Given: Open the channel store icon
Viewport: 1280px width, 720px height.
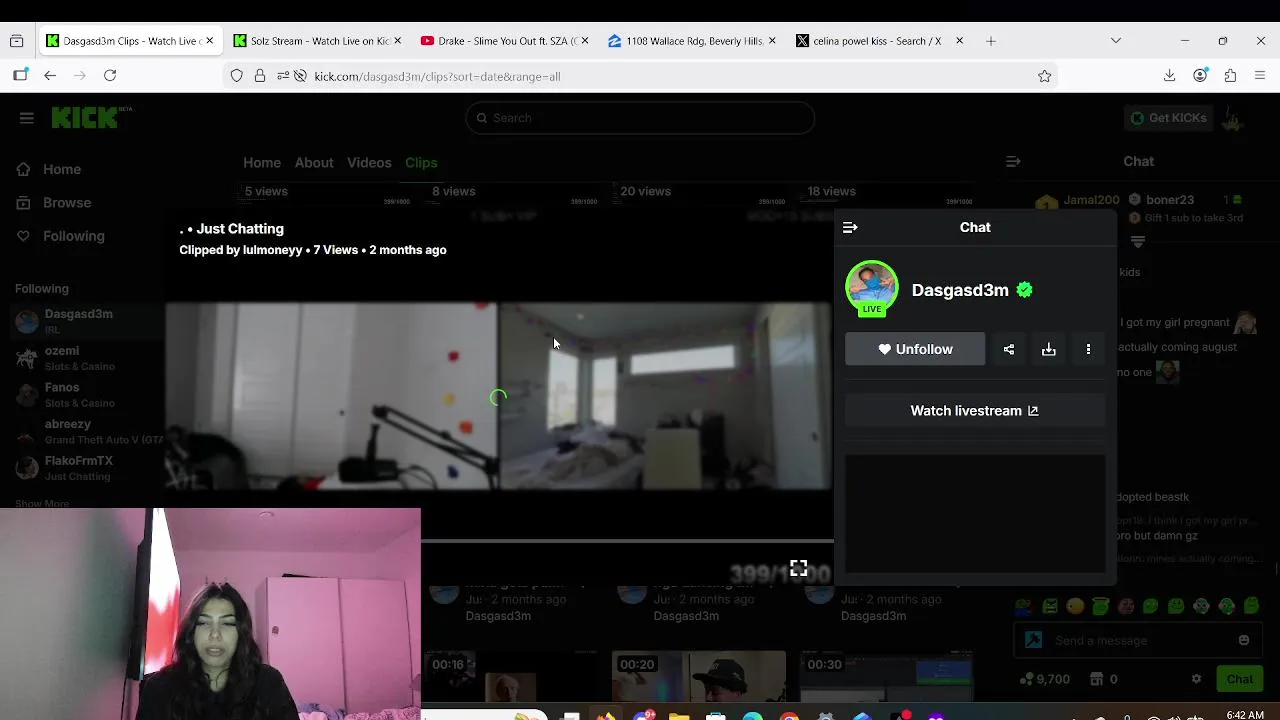Looking at the screenshot, I should 1096,679.
